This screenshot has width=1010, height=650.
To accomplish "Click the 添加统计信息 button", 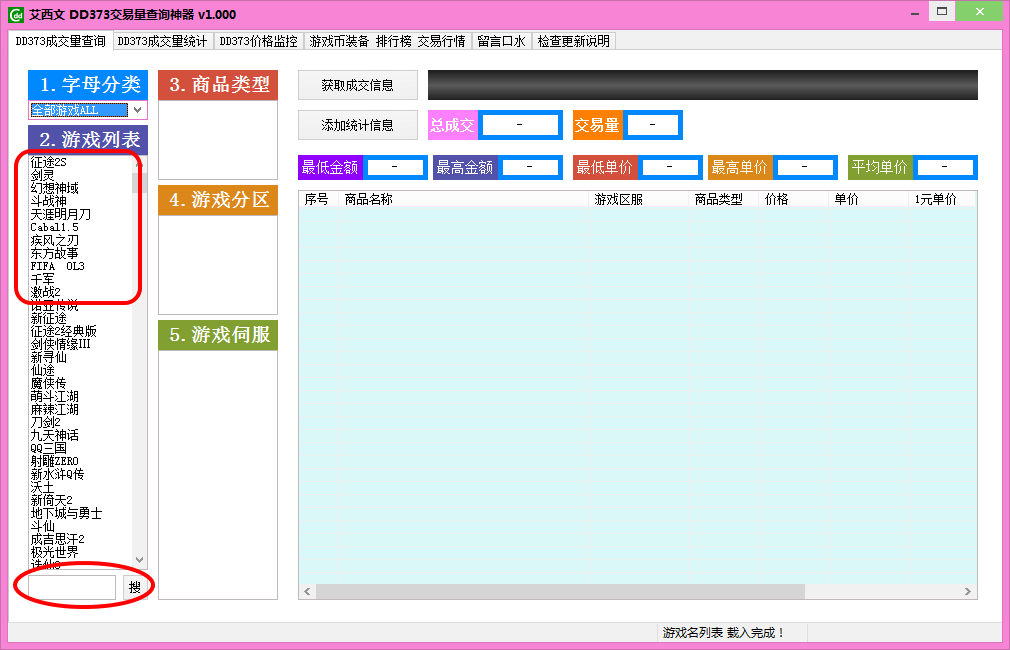I will [357, 125].
